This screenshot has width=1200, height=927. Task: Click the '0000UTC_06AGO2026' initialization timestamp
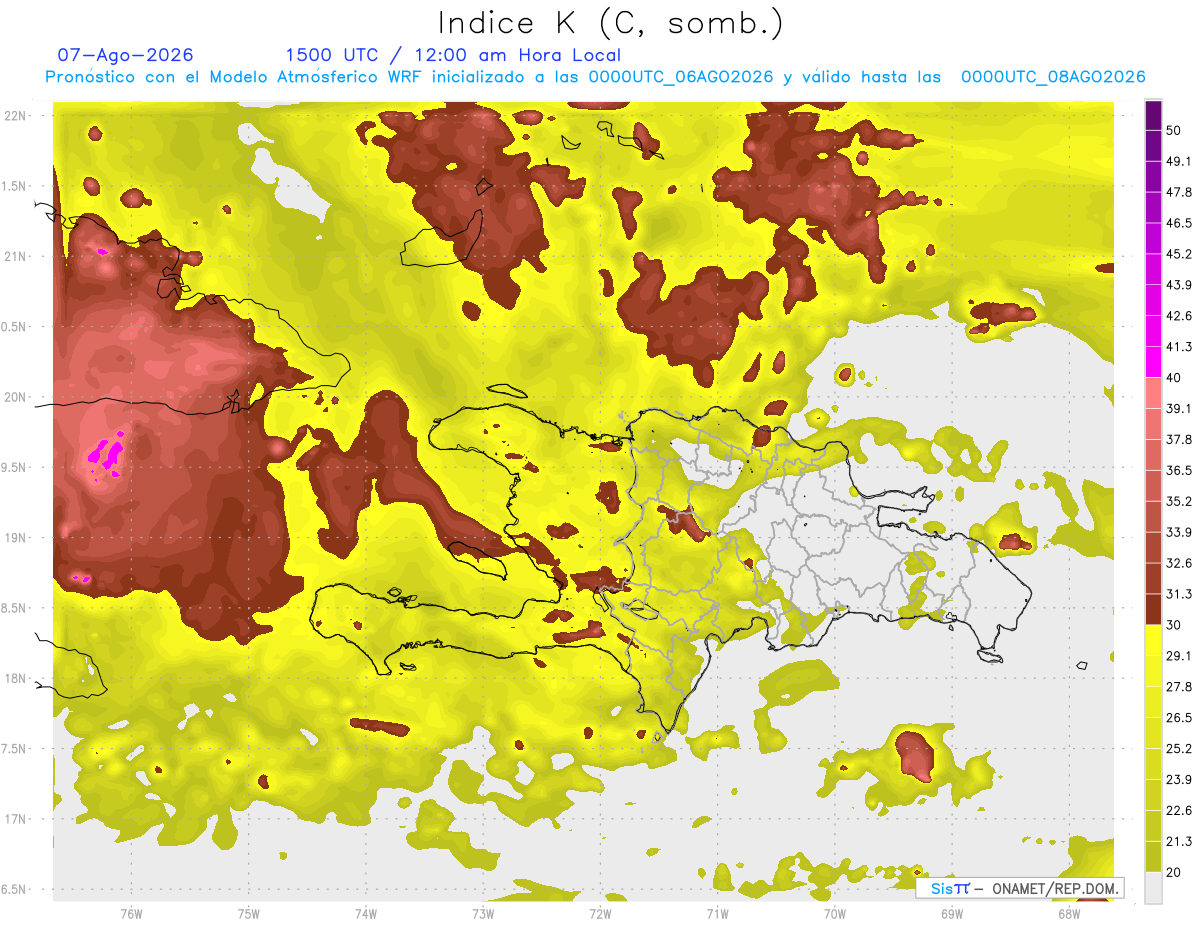point(681,77)
